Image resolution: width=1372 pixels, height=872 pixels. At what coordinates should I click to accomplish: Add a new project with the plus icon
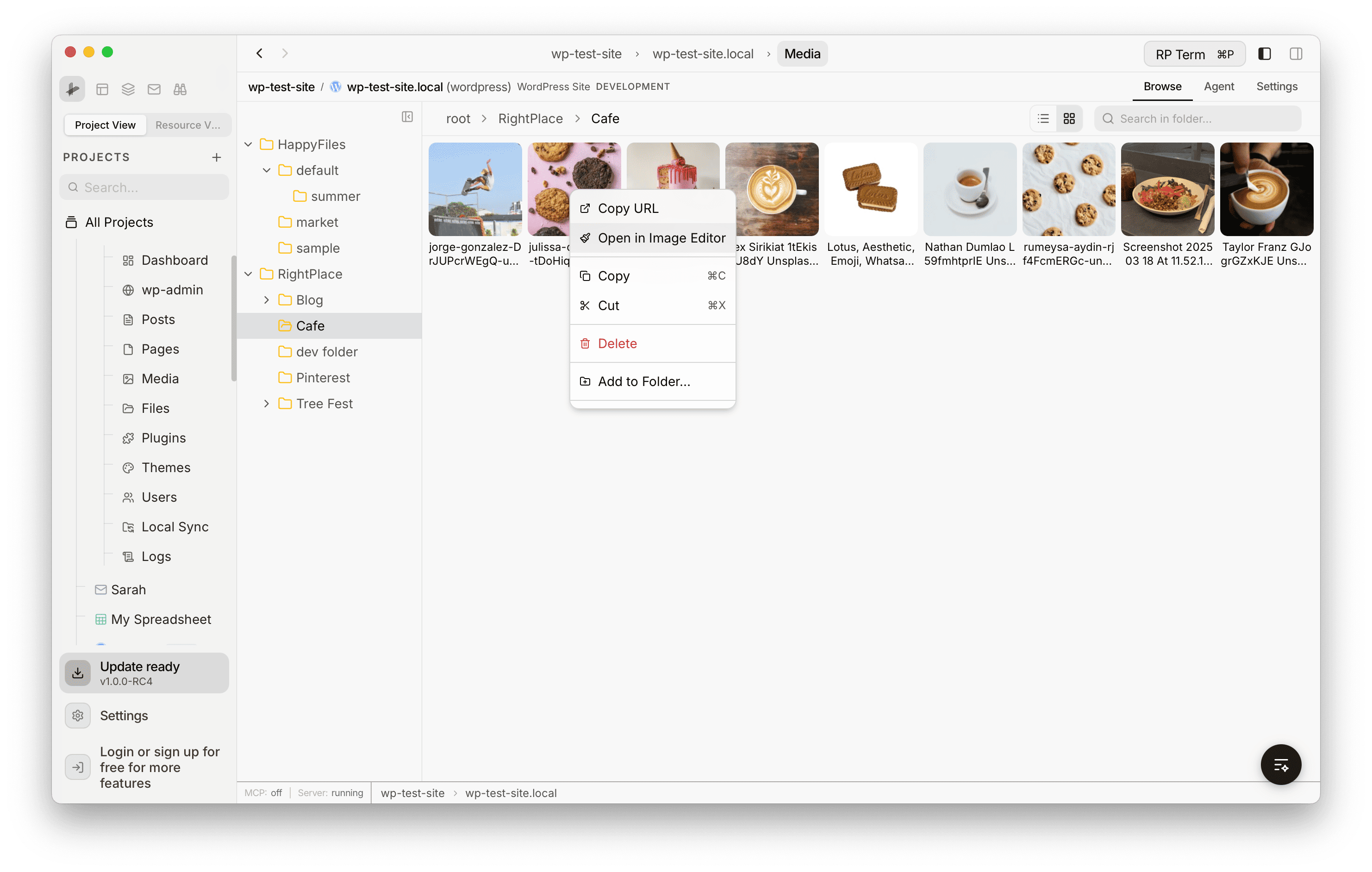(217, 157)
